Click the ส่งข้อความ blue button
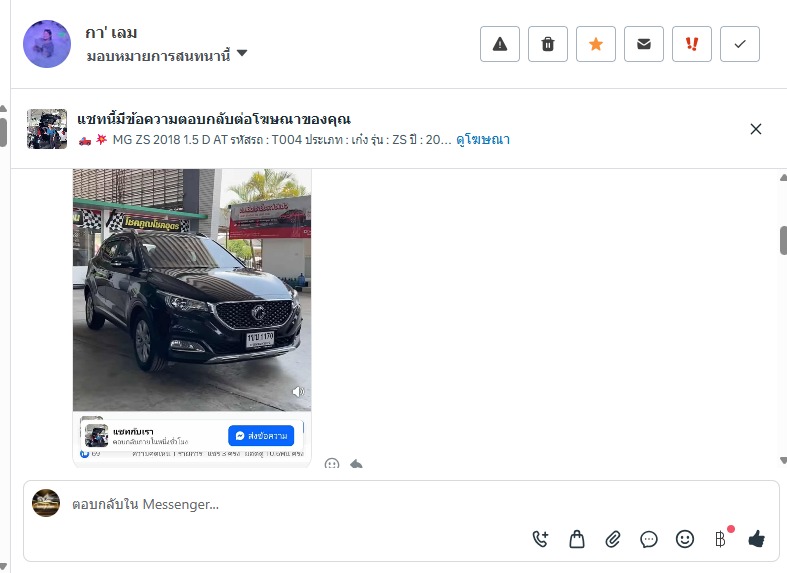The height and width of the screenshot is (573, 787). point(261,436)
